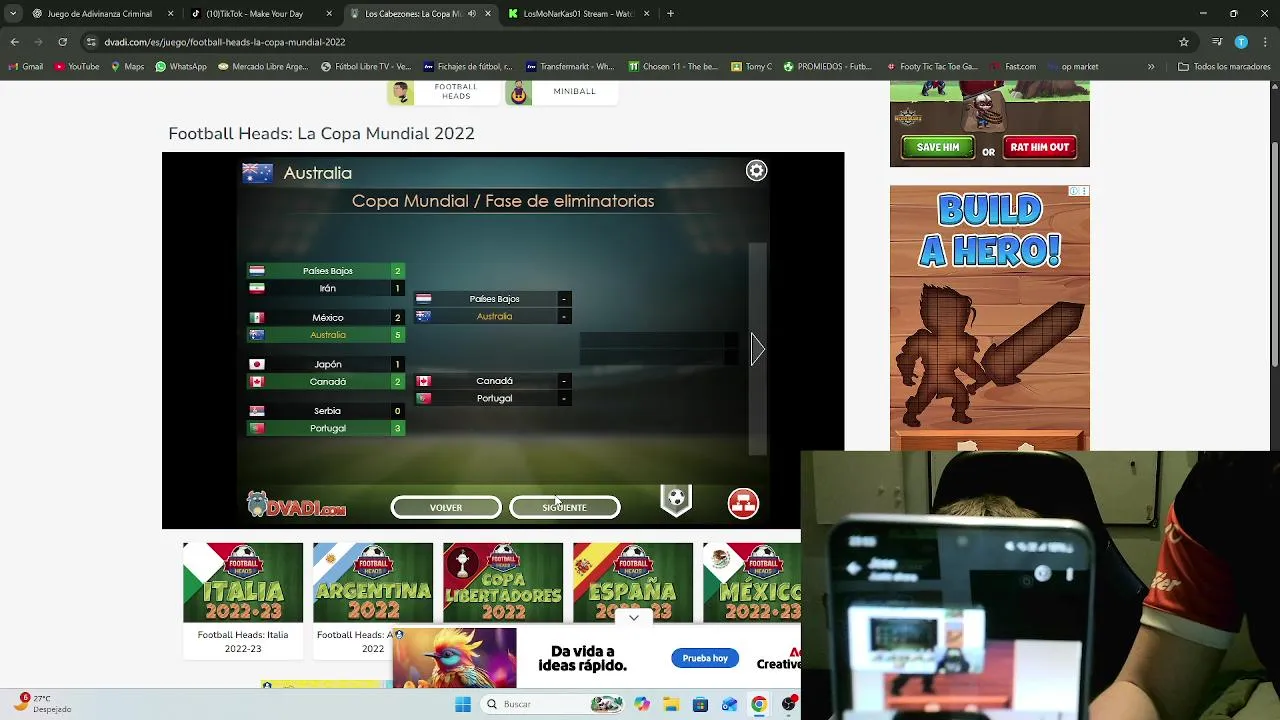Open the media control icon in the Chrome toolbar

1217,42
